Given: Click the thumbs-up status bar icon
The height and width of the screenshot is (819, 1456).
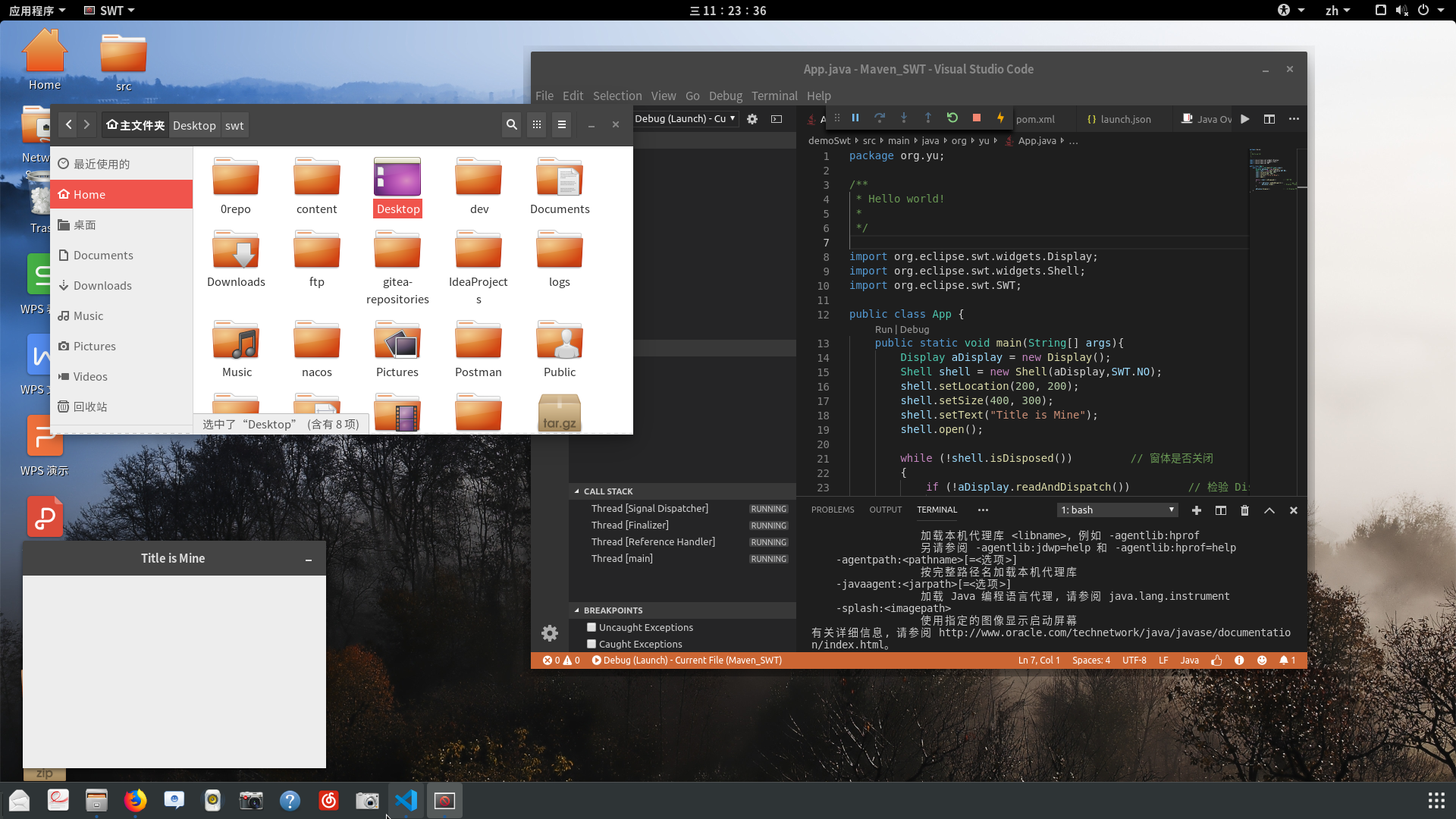Looking at the screenshot, I should click(x=1216, y=661).
